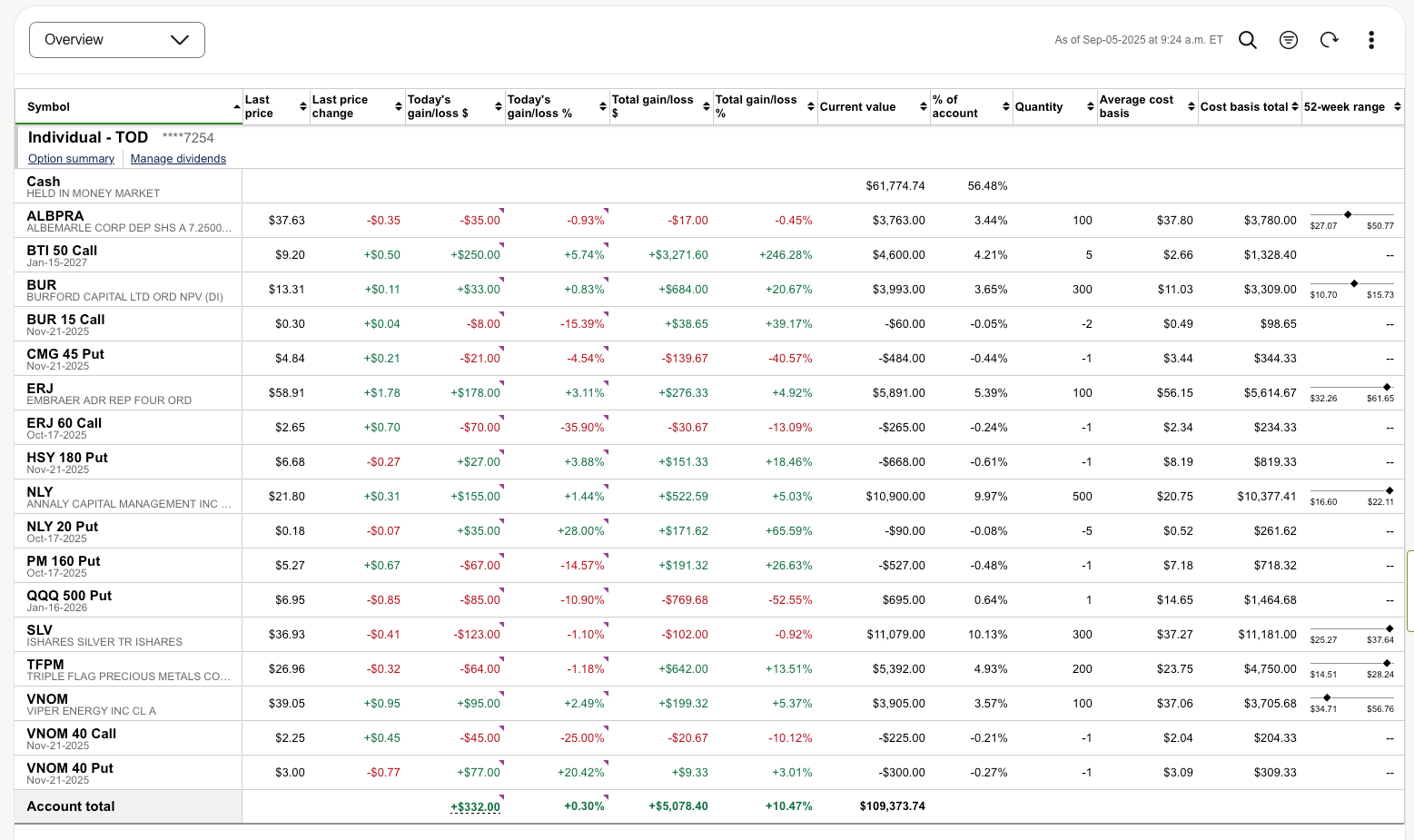Click the refresh data icon
The width and height of the screenshot is (1414, 840).
[1330, 40]
